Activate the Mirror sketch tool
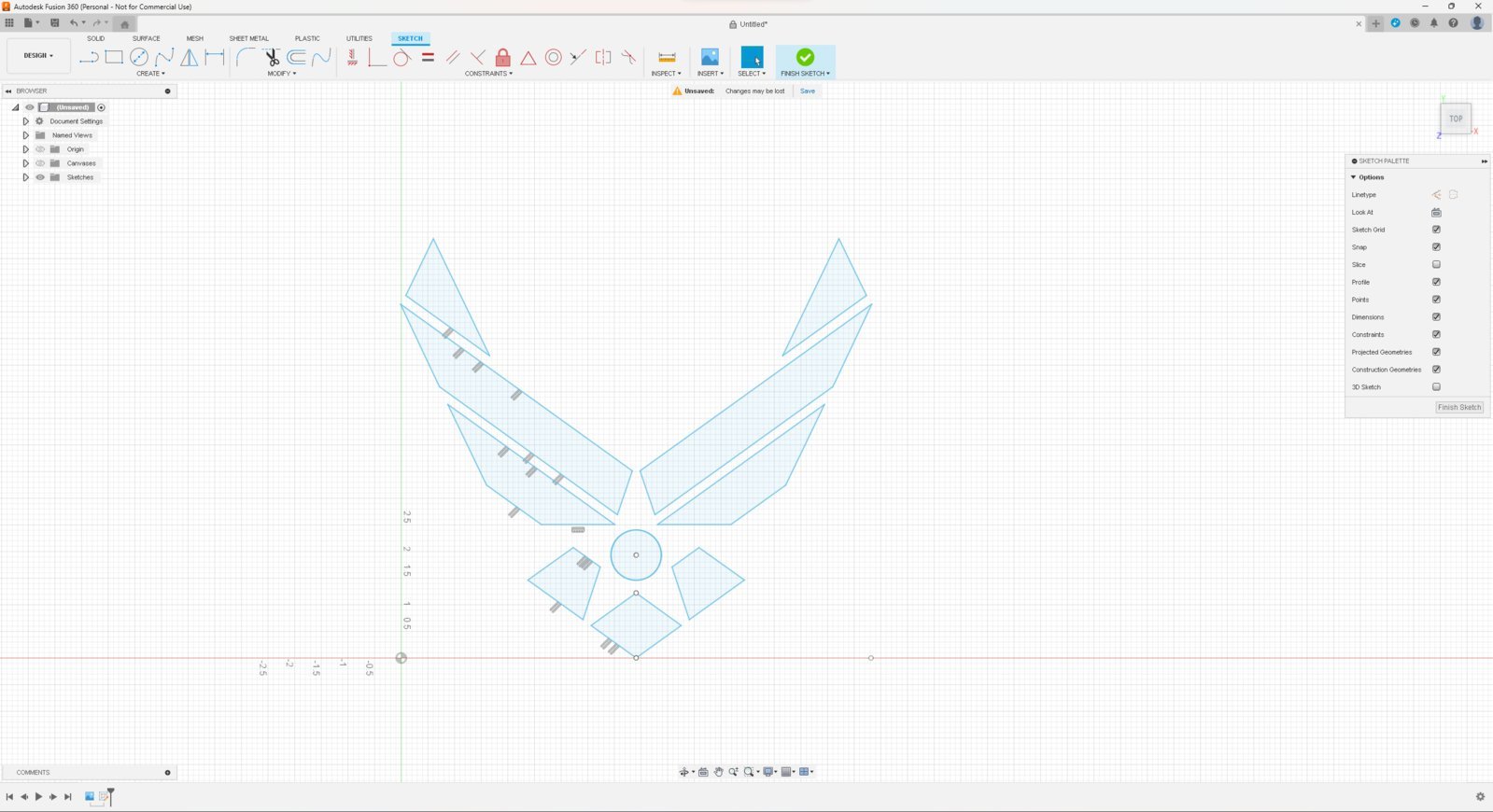1493x812 pixels. pyautogui.click(x=190, y=58)
